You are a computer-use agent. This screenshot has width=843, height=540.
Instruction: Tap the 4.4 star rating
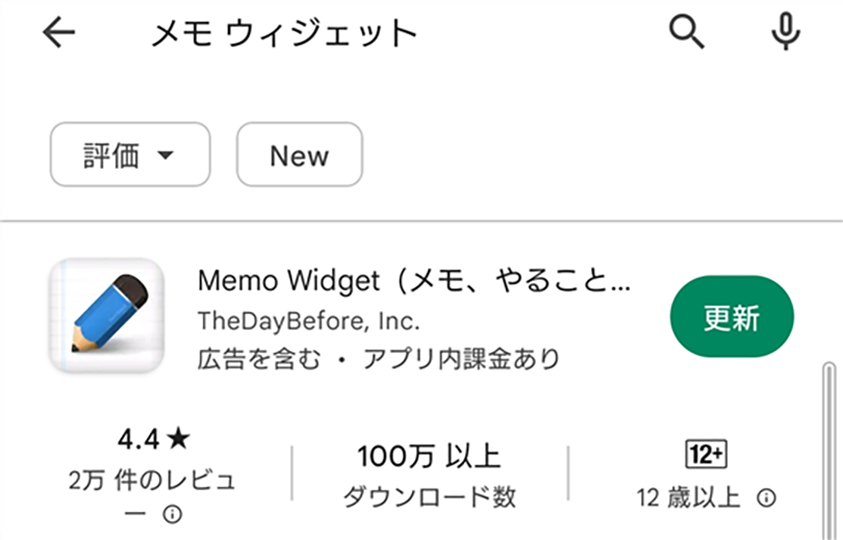[x=154, y=439]
